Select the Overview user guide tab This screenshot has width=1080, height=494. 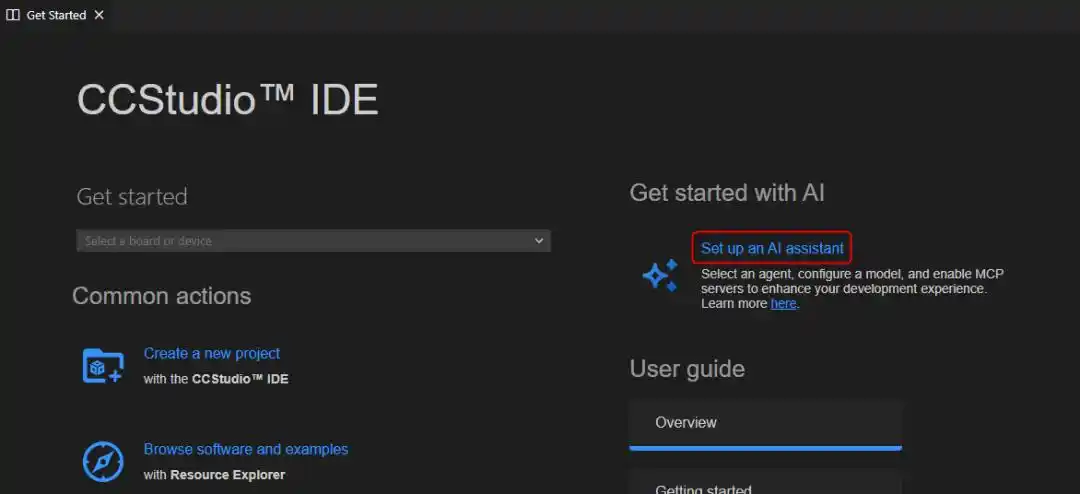pos(765,424)
